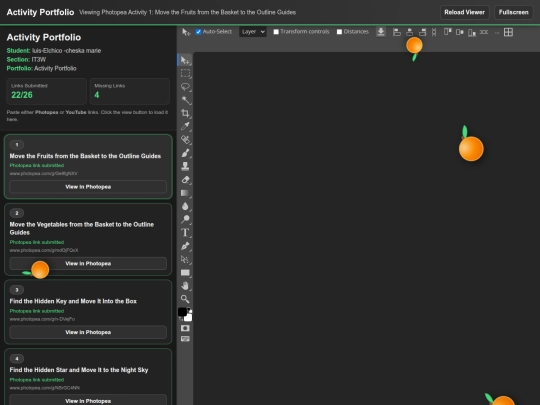540x405 pixels.
Task: Open activity 1 with View in Photopea
Action: coord(88,187)
